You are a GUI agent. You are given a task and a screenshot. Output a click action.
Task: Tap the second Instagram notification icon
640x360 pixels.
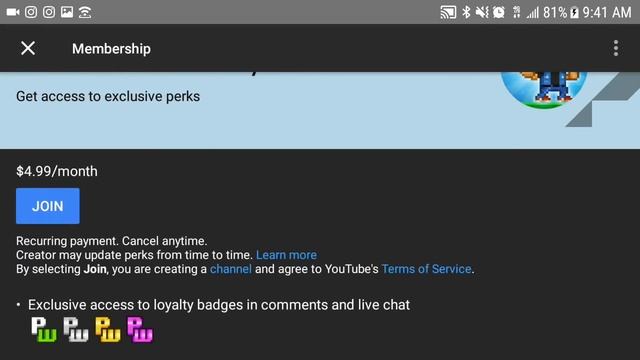tap(49, 12)
